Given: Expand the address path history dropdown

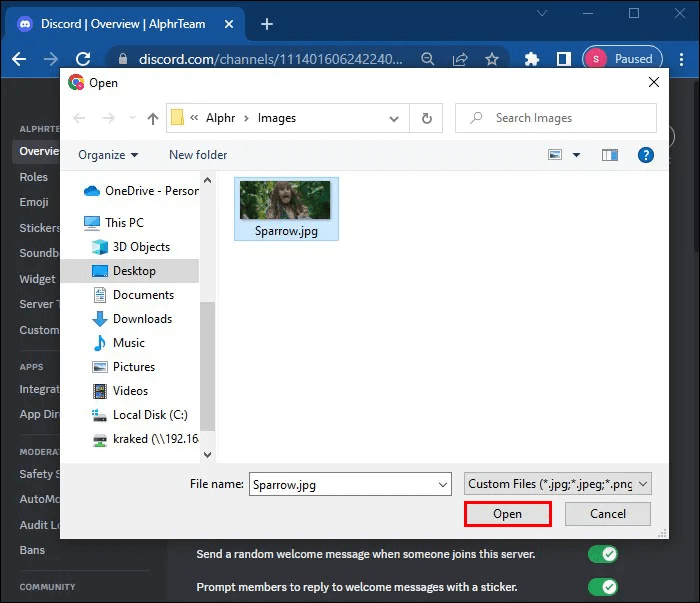Looking at the screenshot, I should (394, 118).
